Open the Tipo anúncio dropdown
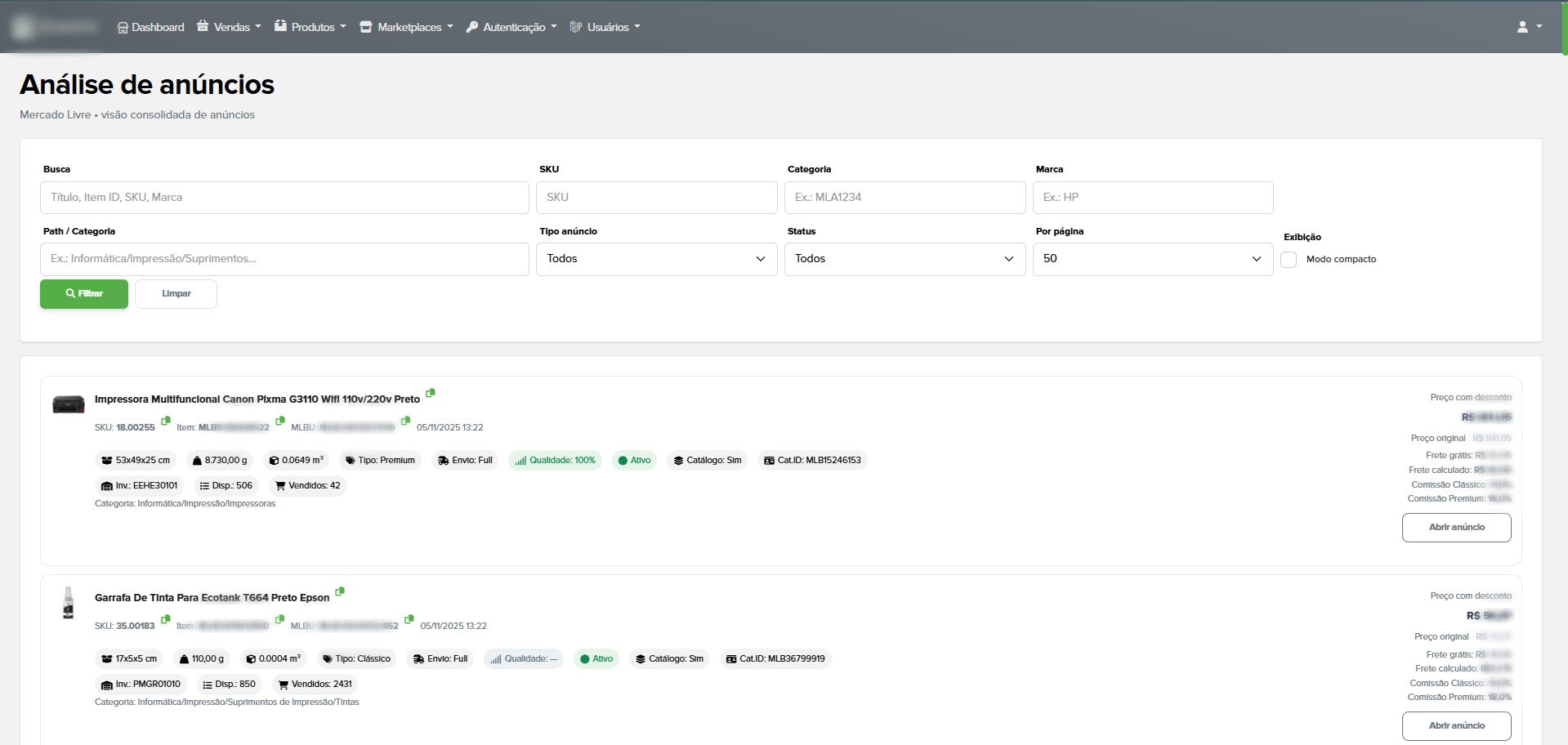 click(x=656, y=259)
